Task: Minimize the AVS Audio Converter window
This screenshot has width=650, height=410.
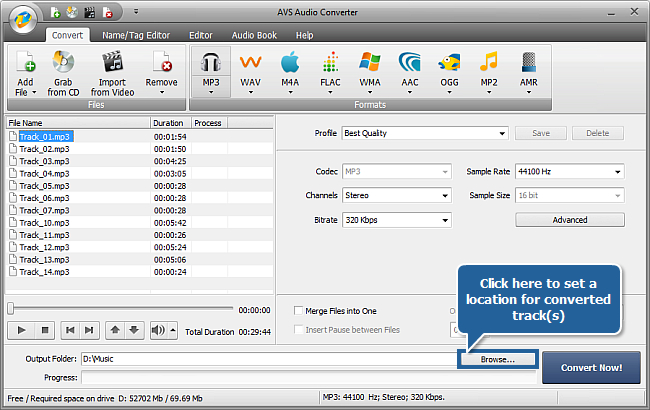Action: point(611,13)
